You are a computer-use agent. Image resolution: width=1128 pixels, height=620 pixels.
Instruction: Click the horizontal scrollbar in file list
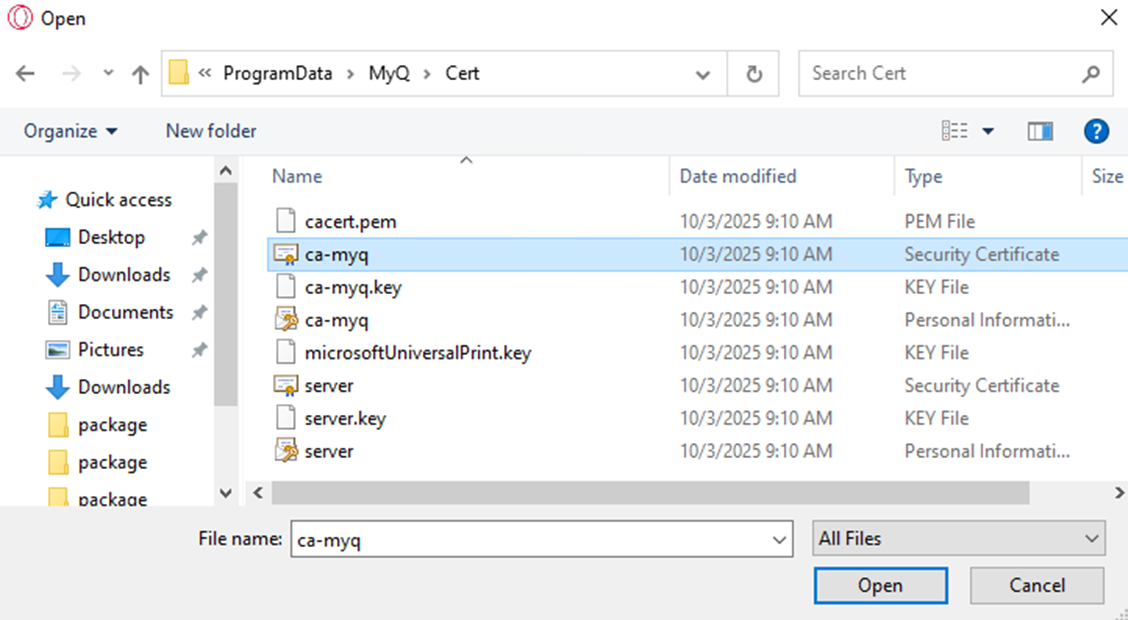click(650, 493)
